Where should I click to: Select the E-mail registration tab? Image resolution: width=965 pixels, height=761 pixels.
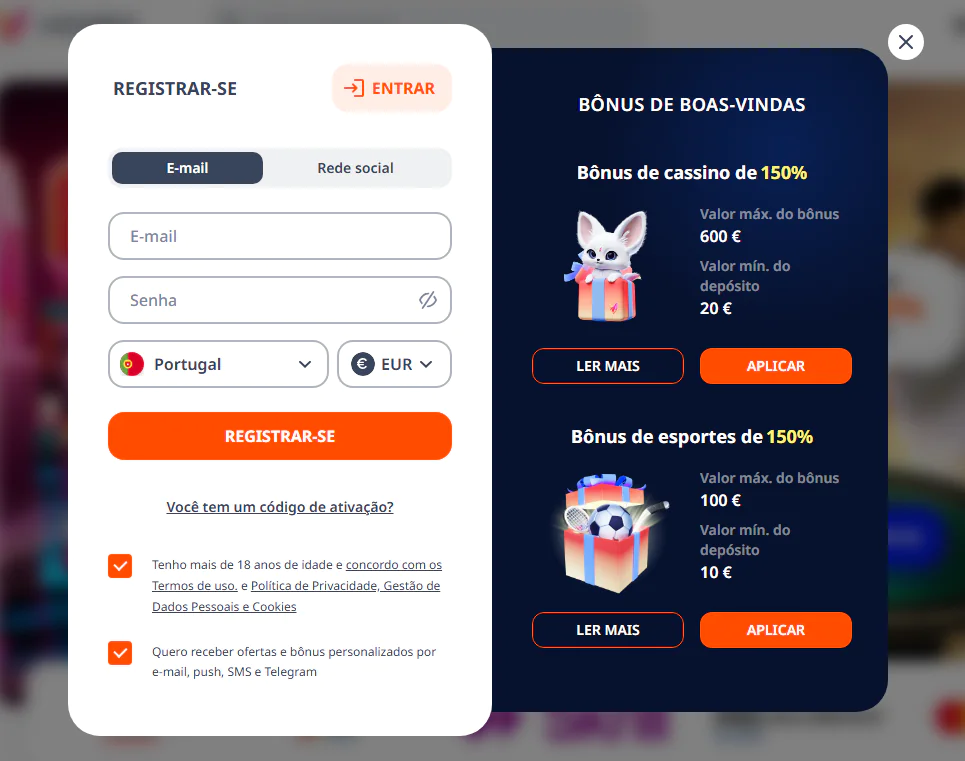pyautogui.click(x=187, y=167)
